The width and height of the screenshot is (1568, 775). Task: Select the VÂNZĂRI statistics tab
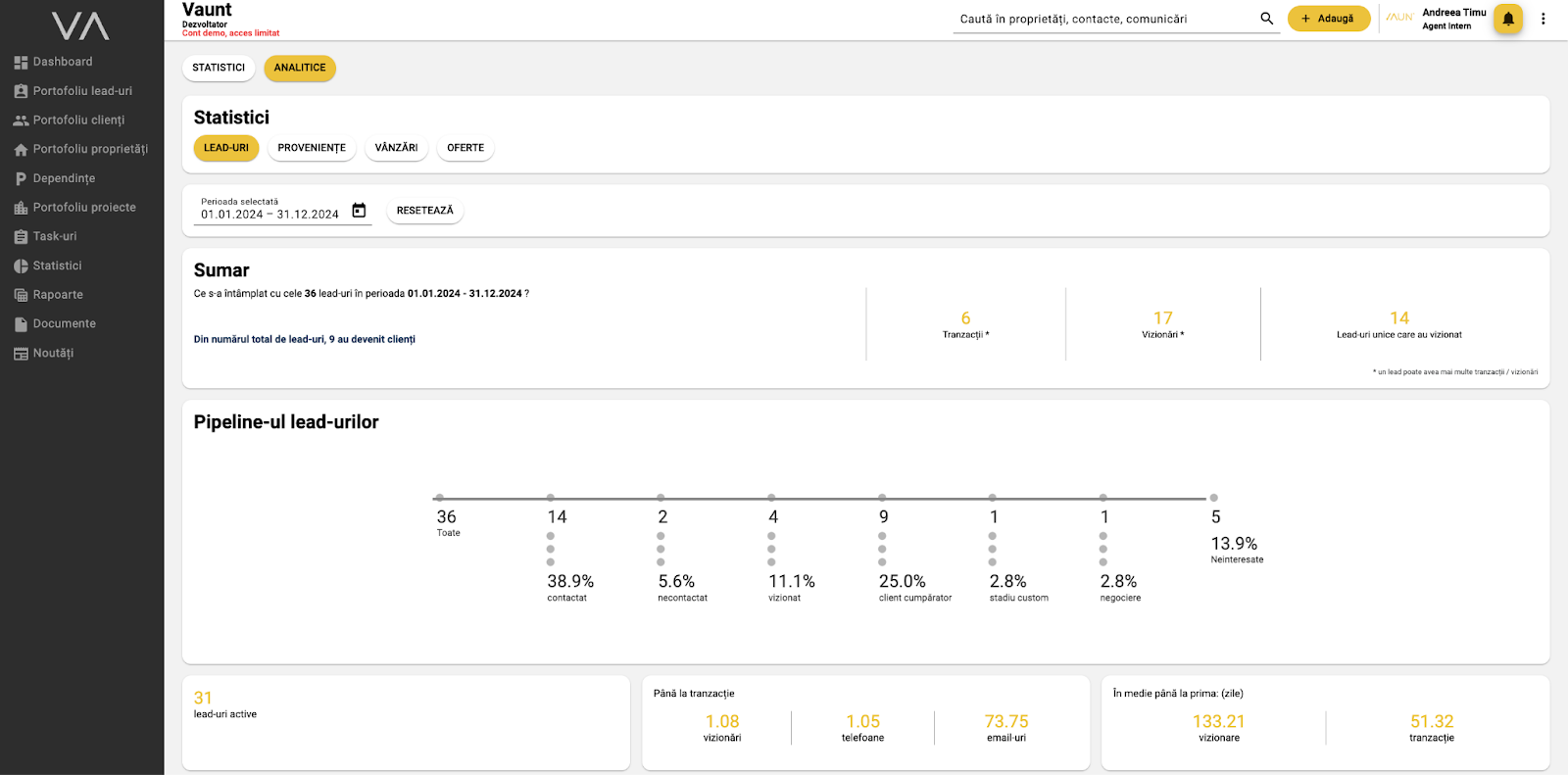(x=396, y=148)
